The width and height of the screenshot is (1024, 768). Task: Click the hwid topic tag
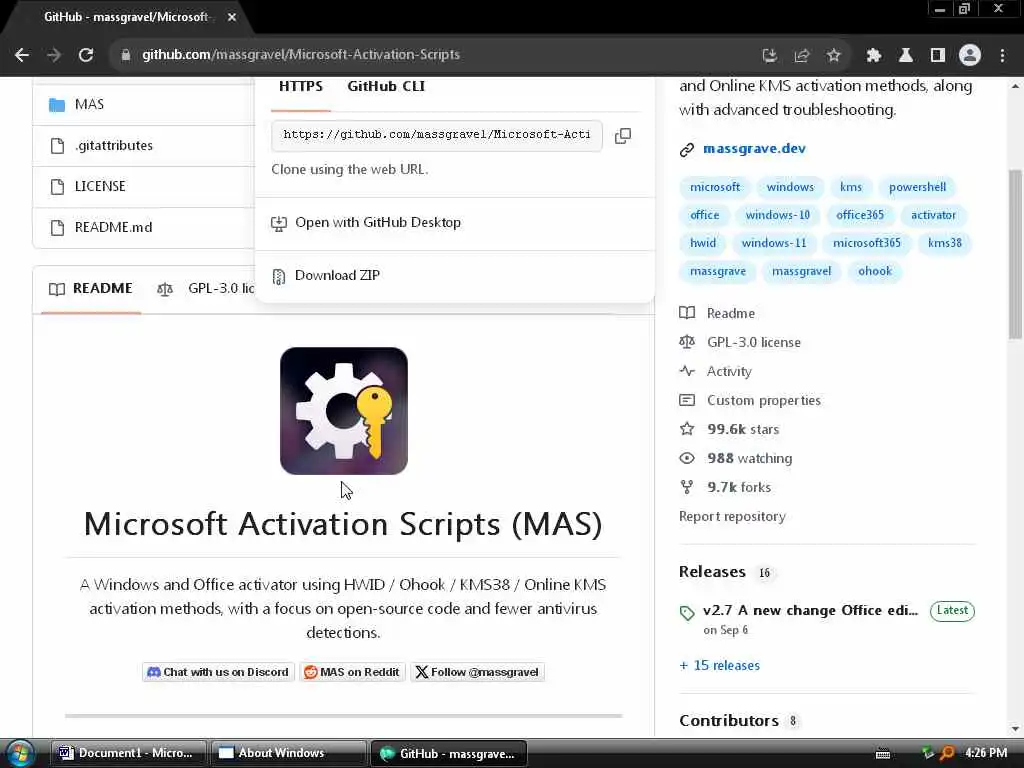tap(703, 244)
